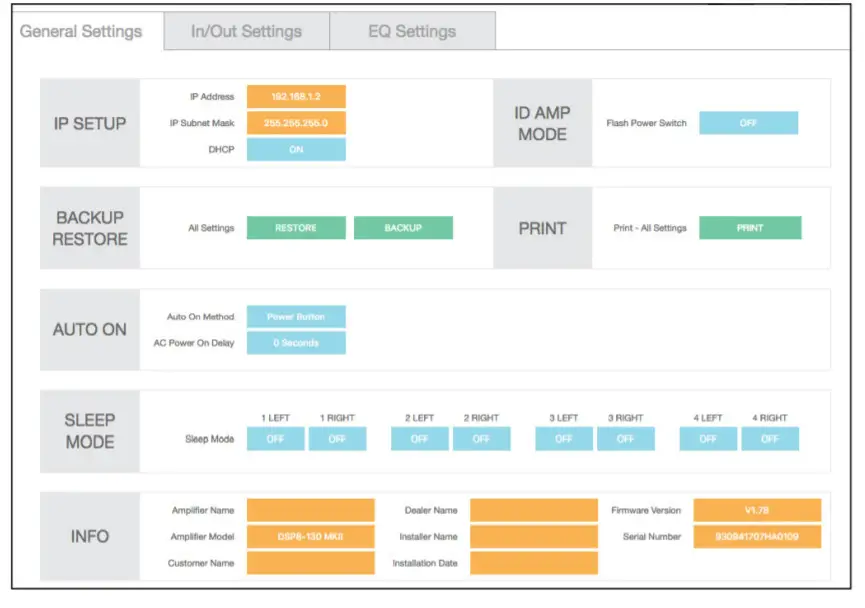Open the Auto On Method dropdown
Screen dimensions: 865x608
[x=296, y=317]
